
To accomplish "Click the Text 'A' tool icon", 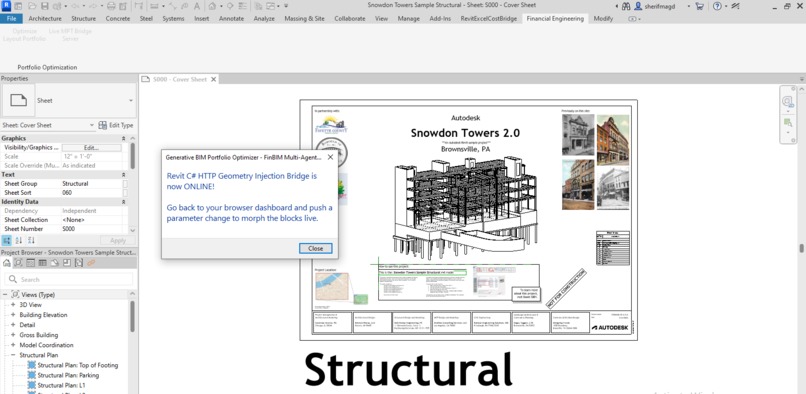I will [x=197, y=6].
